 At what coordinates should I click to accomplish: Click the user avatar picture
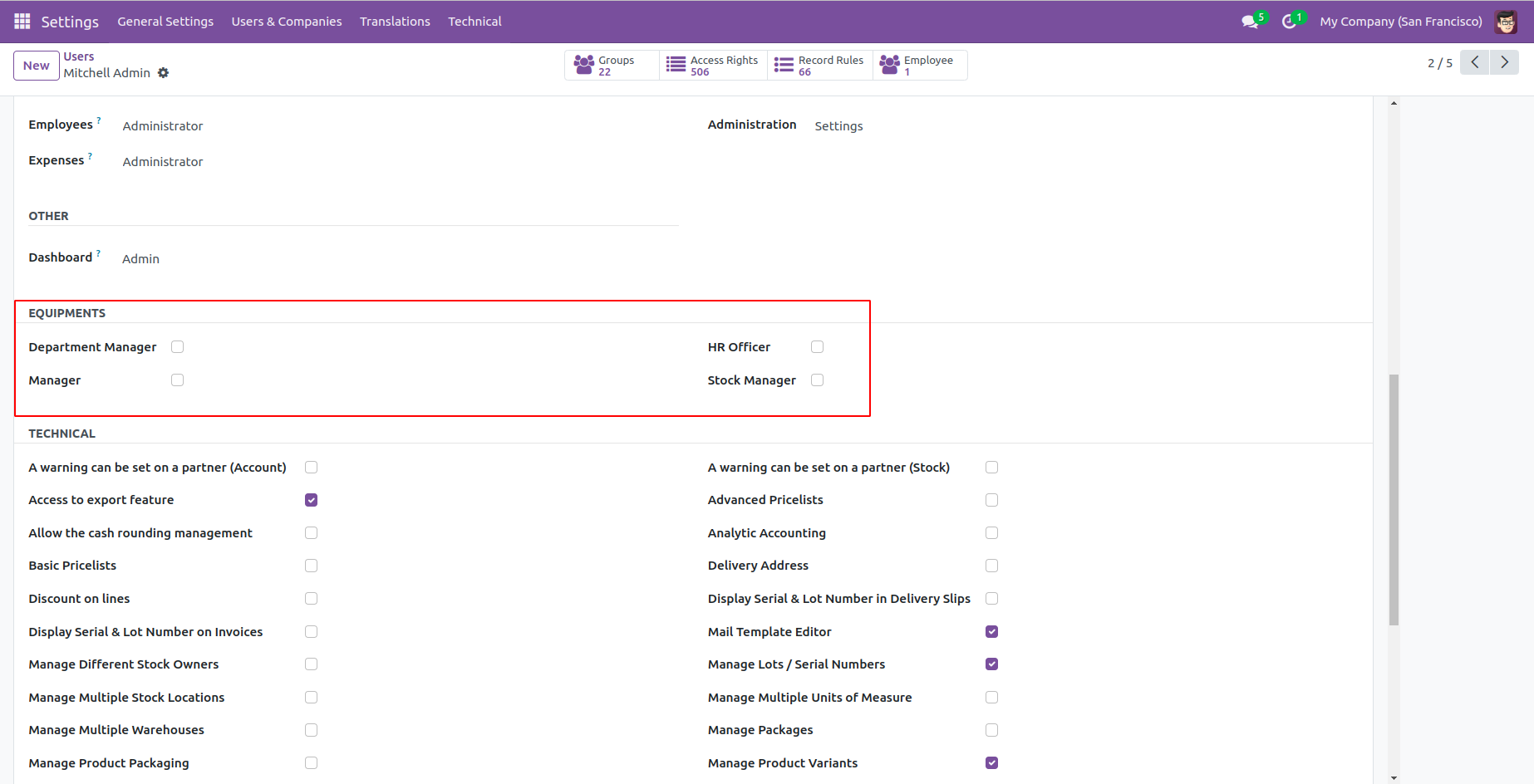[x=1506, y=22]
